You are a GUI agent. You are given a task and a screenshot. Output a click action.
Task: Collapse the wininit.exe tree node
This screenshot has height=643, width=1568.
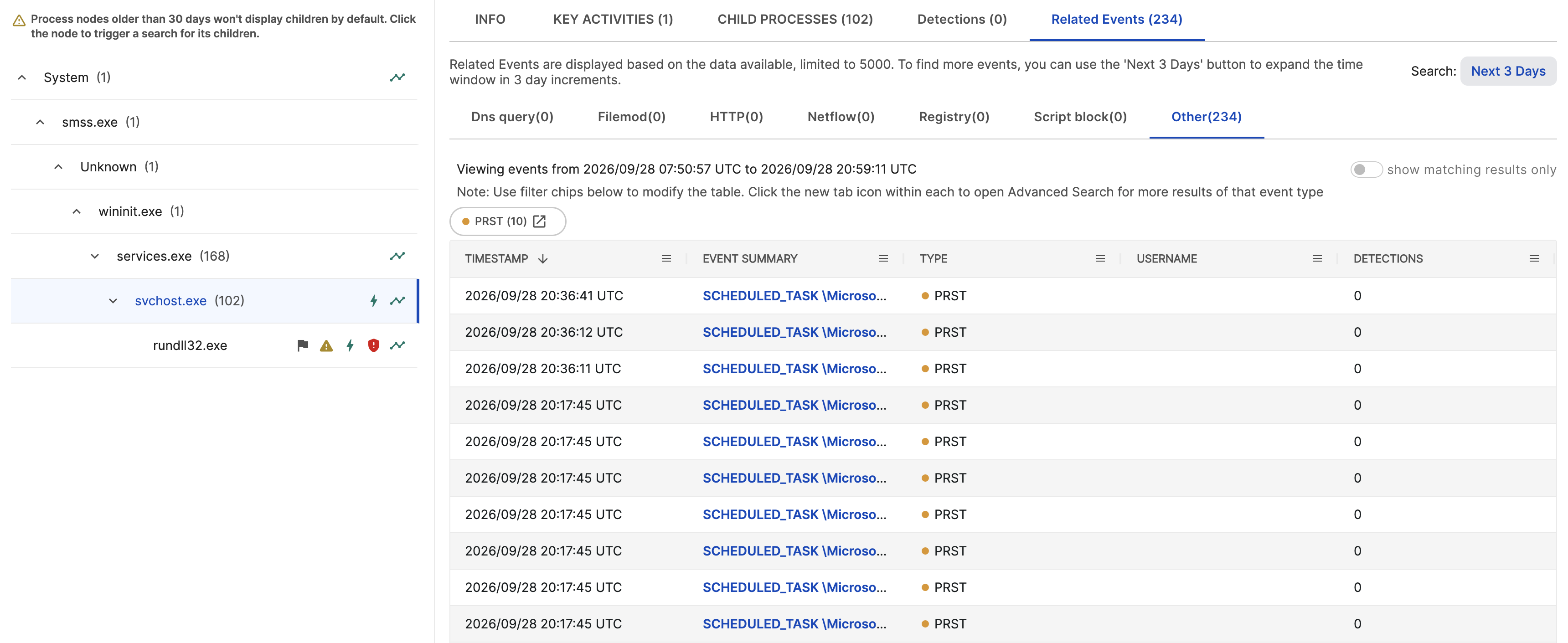tap(77, 212)
